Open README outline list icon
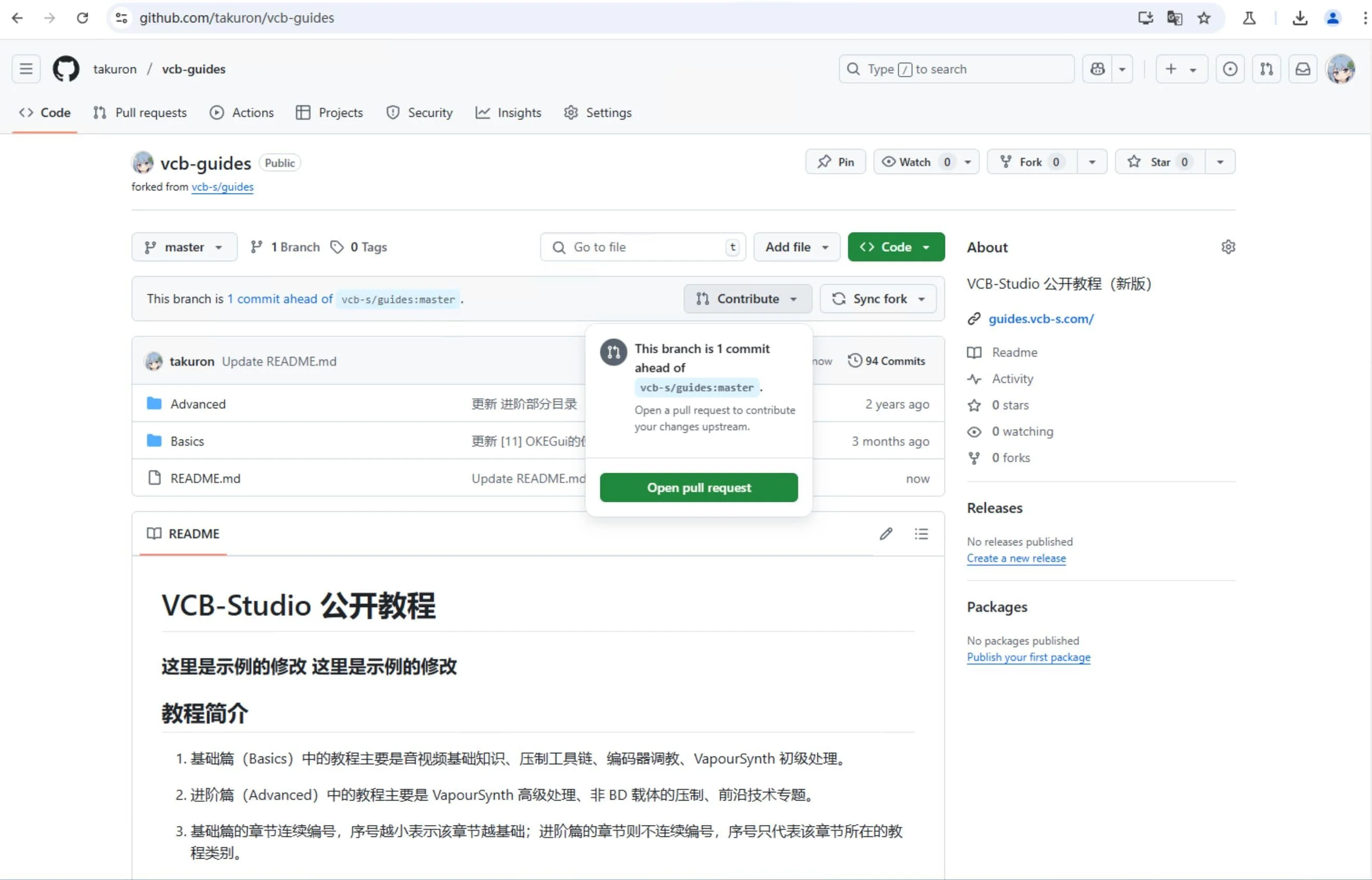Screen dimensions: 1372x880 pyautogui.click(x=921, y=534)
